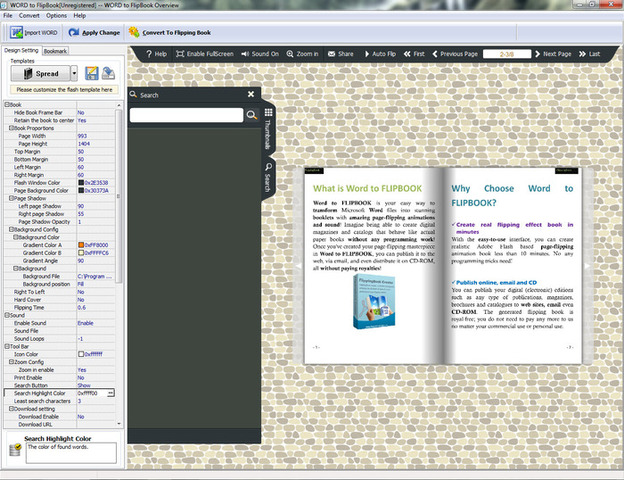Start Auto Flip playback
This screenshot has height=480, width=624.
point(380,54)
